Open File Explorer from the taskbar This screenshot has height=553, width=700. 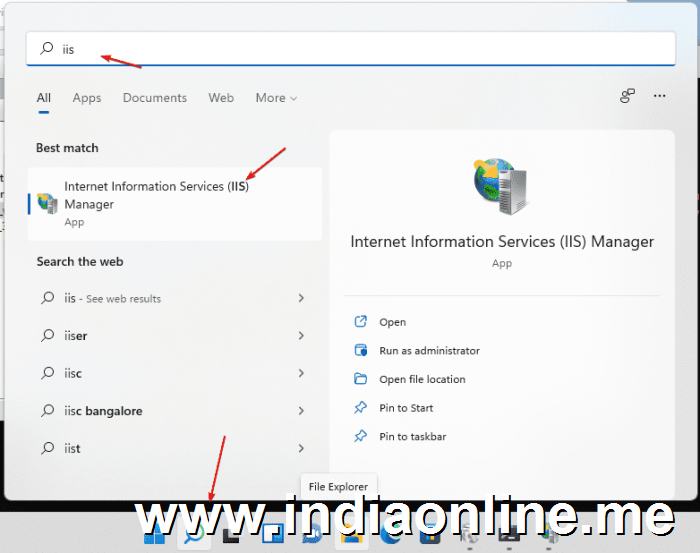(x=351, y=533)
